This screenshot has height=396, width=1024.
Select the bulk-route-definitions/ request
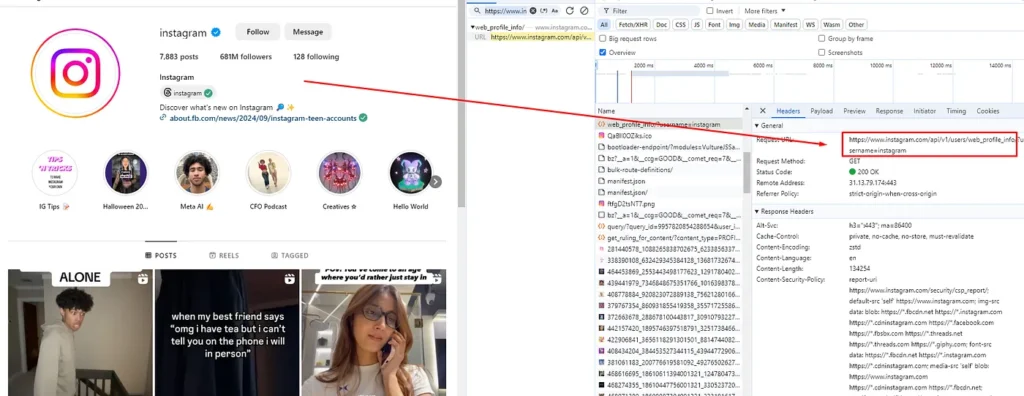(x=669, y=170)
